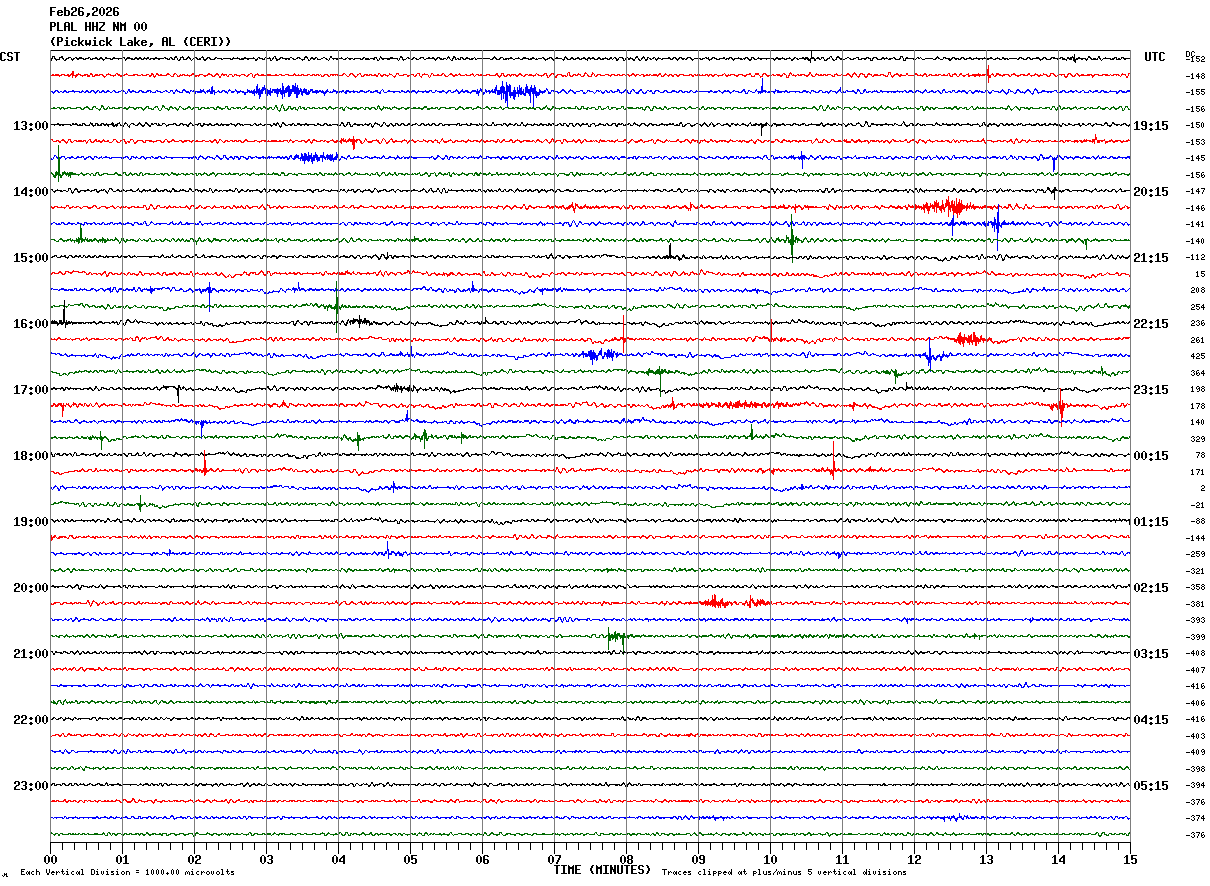
Task: Click the PLAL HHZ NM 00 station header
Action: point(98,27)
